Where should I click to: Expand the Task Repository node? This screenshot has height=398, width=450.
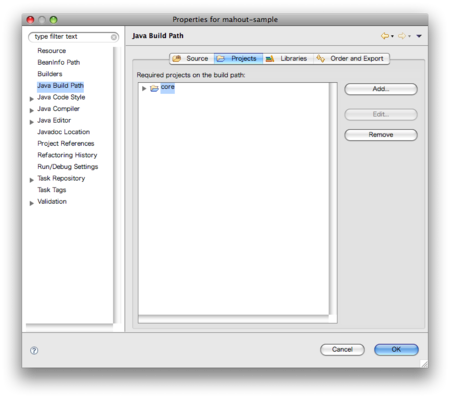(32, 180)
